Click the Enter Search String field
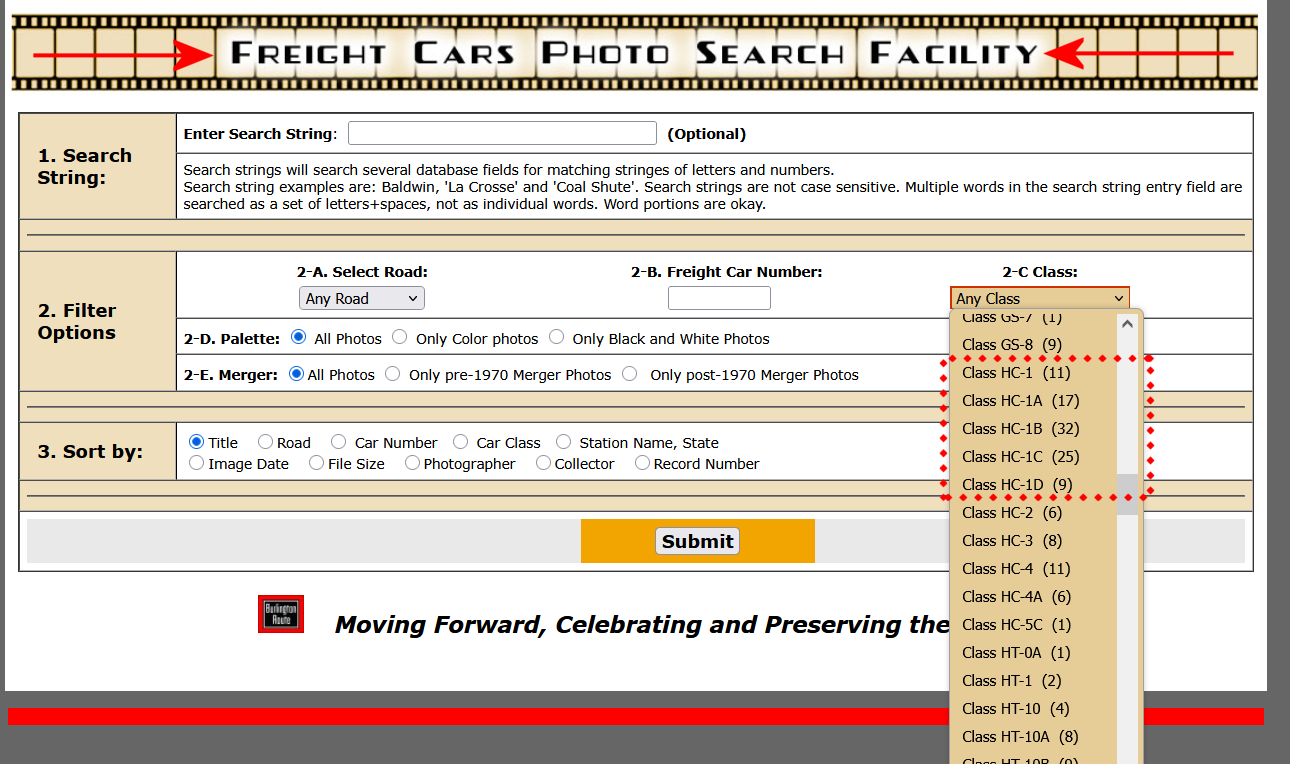The image size is (1290, 764). [502, 134]
